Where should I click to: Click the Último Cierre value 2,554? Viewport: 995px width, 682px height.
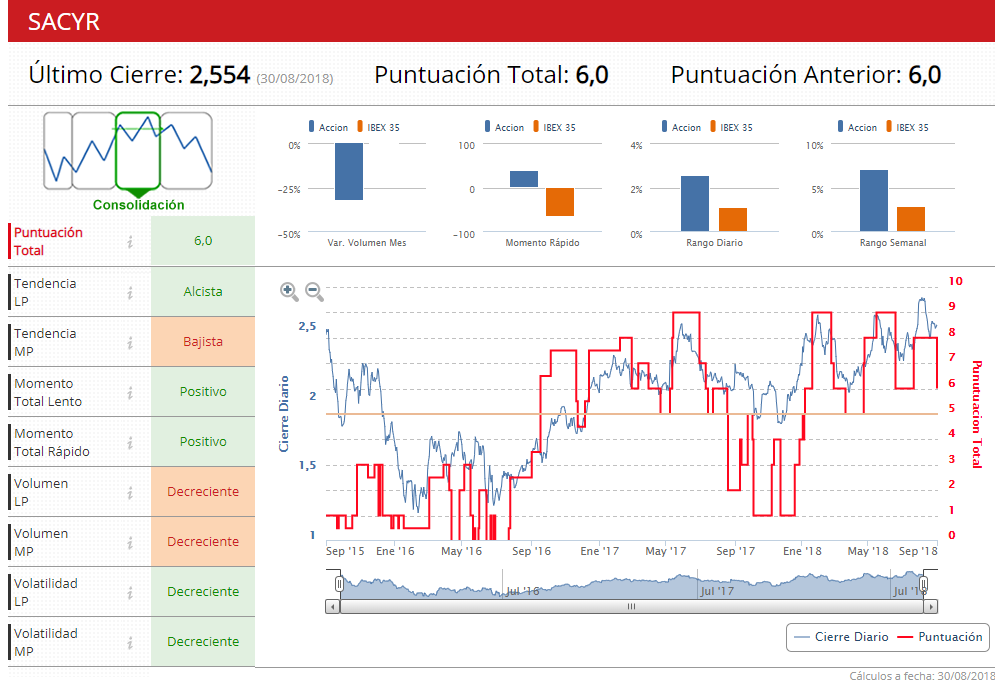[220, 75]
